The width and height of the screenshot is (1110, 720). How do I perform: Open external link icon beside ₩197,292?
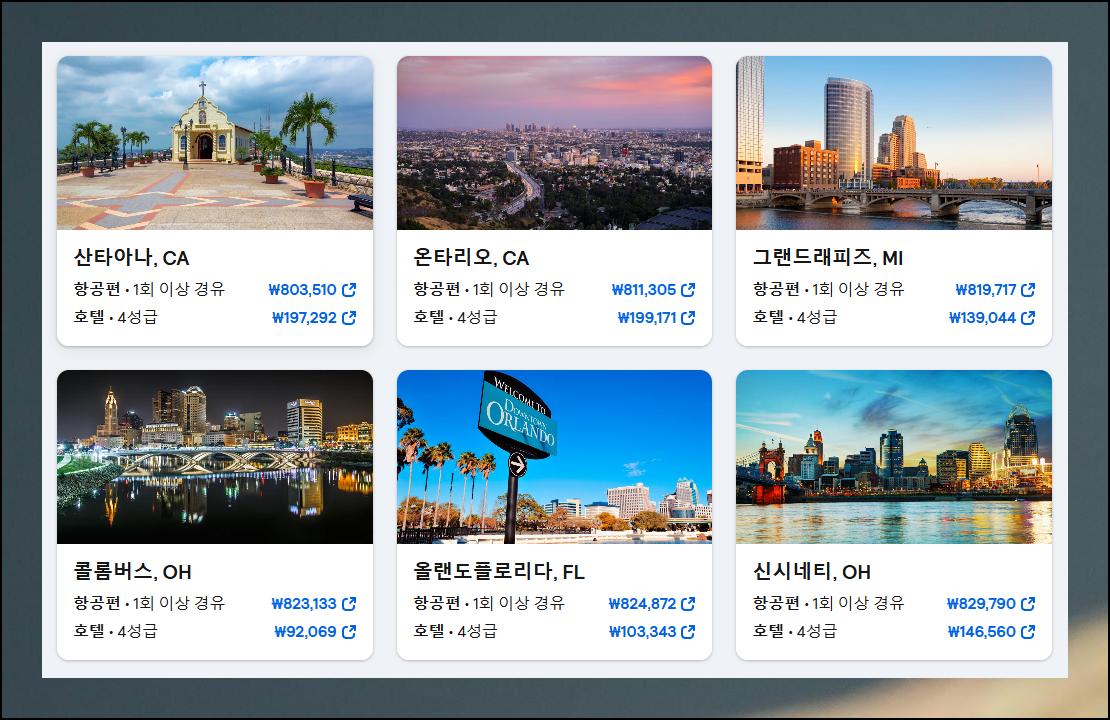(x=349, y=318)
